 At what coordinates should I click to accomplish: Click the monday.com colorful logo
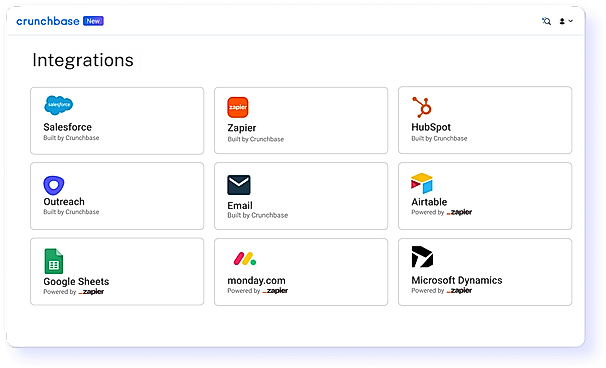click(245, 259)
